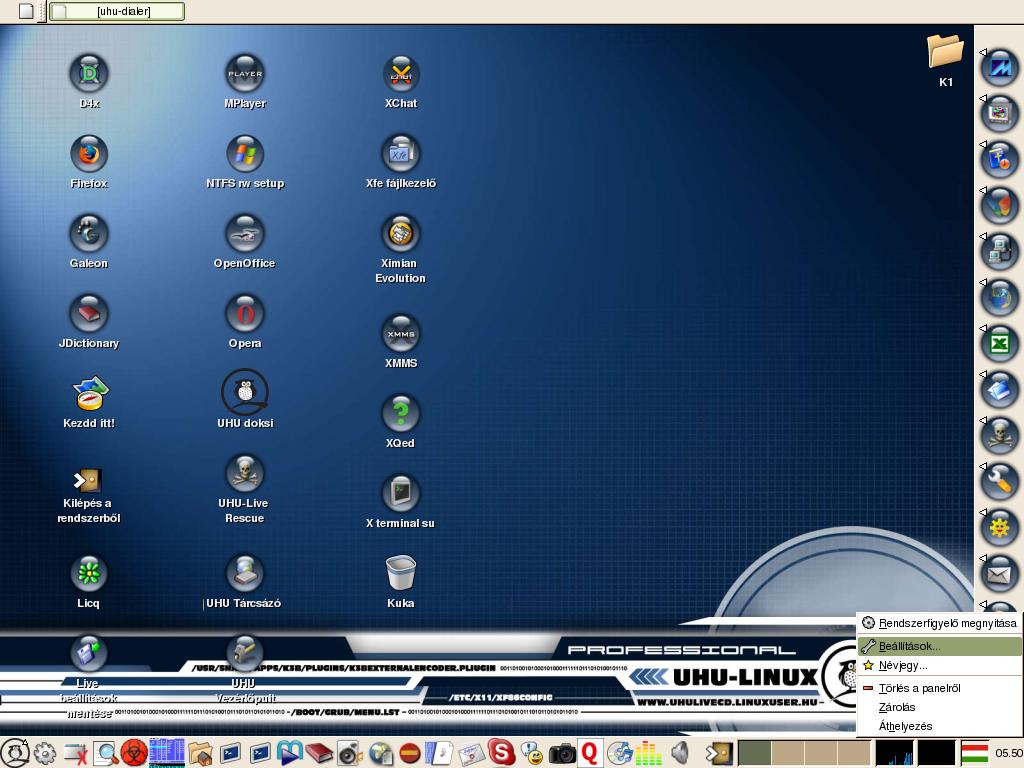Click the volume speaker in bottom panel
This screenshot has width=1024, height=768.
click(680, 753)
